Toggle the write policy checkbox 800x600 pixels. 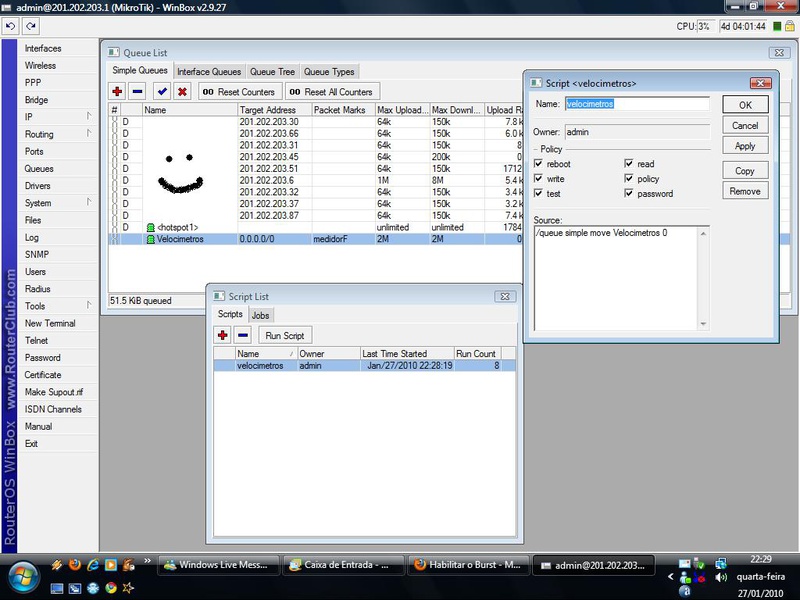(x=539, y=179)
